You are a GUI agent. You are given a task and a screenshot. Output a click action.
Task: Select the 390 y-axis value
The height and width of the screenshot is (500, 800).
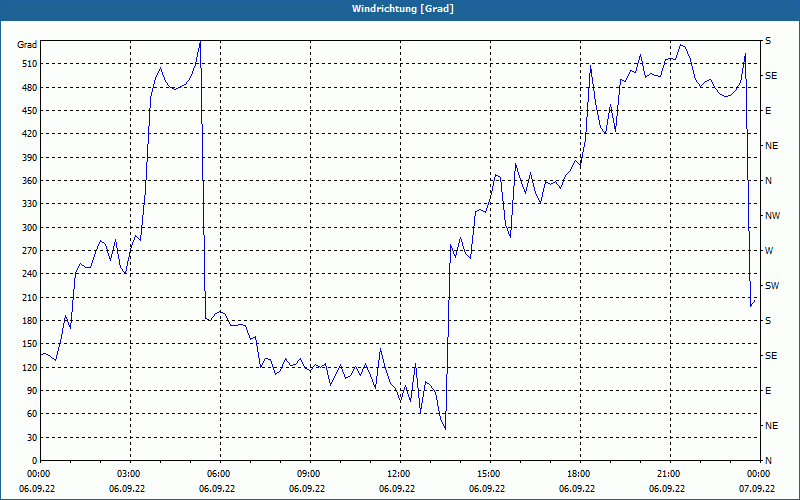30,157
